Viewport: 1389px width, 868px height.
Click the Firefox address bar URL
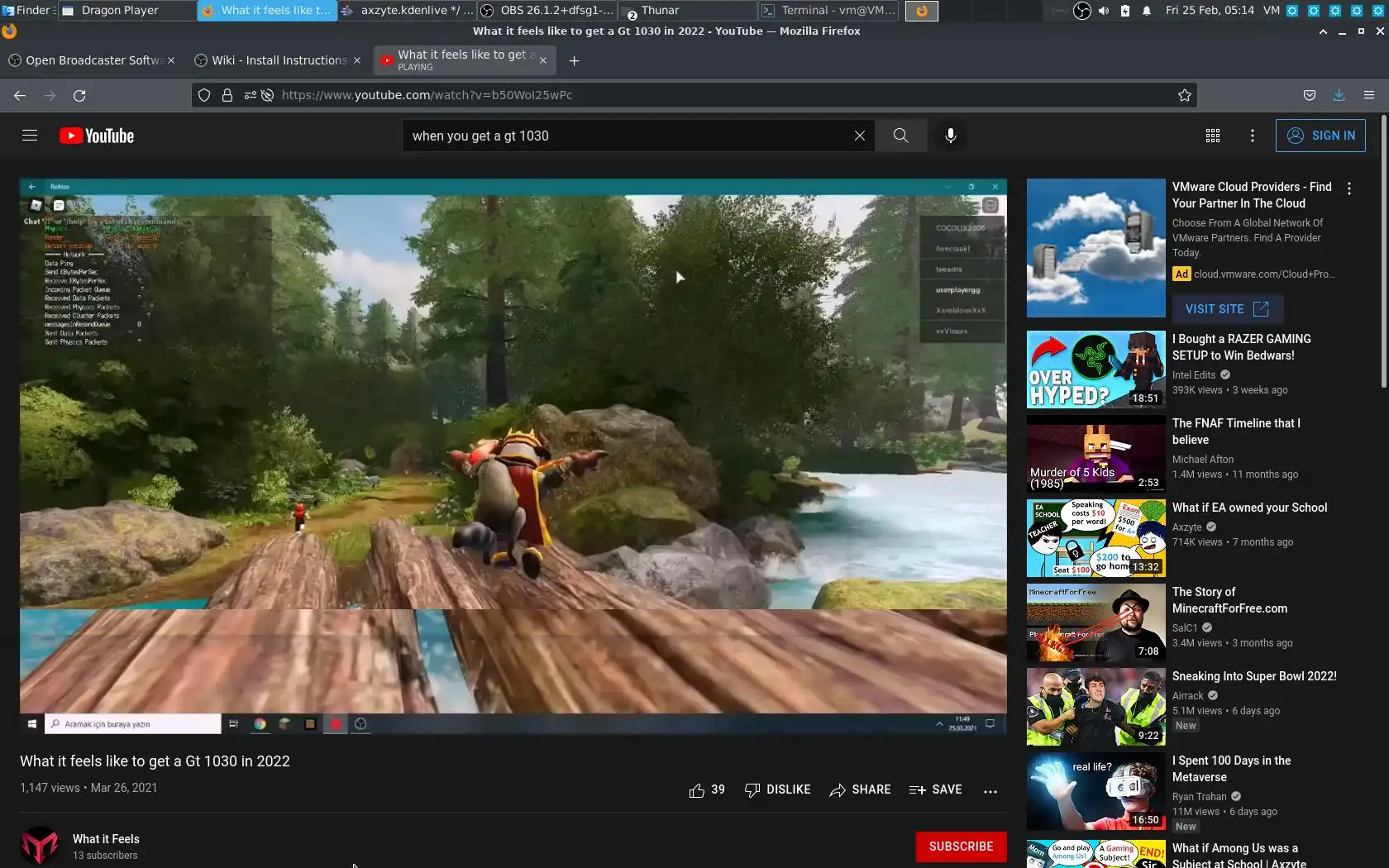[x=427, y=95]
